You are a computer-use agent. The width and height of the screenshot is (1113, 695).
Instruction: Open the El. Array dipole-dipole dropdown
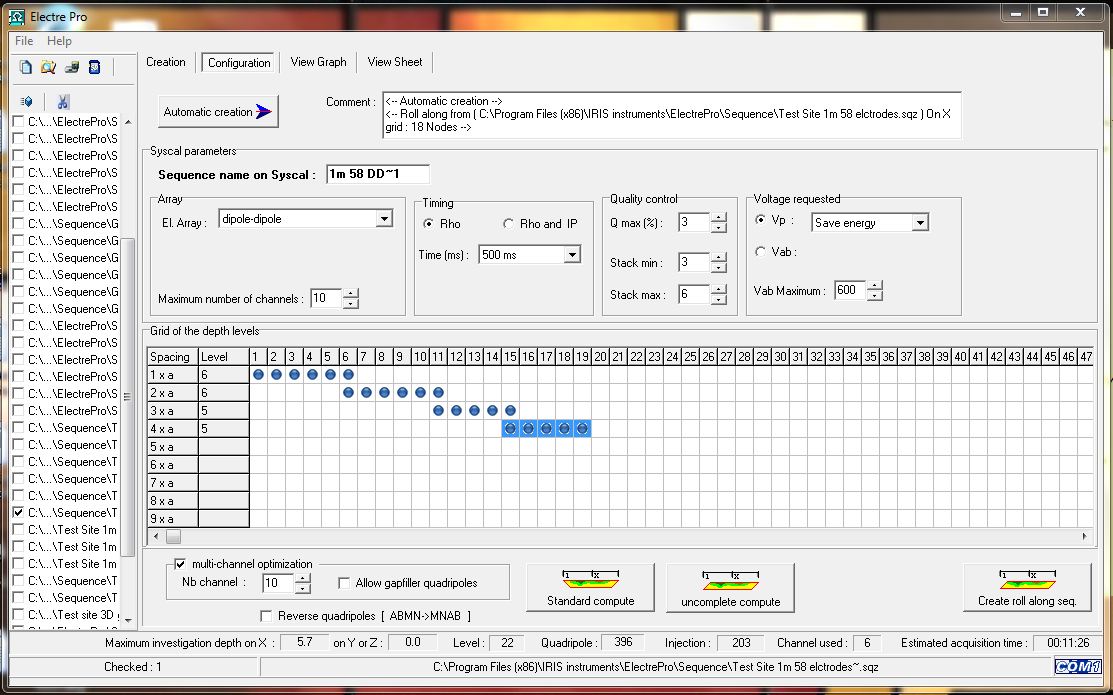coord(384,218)
